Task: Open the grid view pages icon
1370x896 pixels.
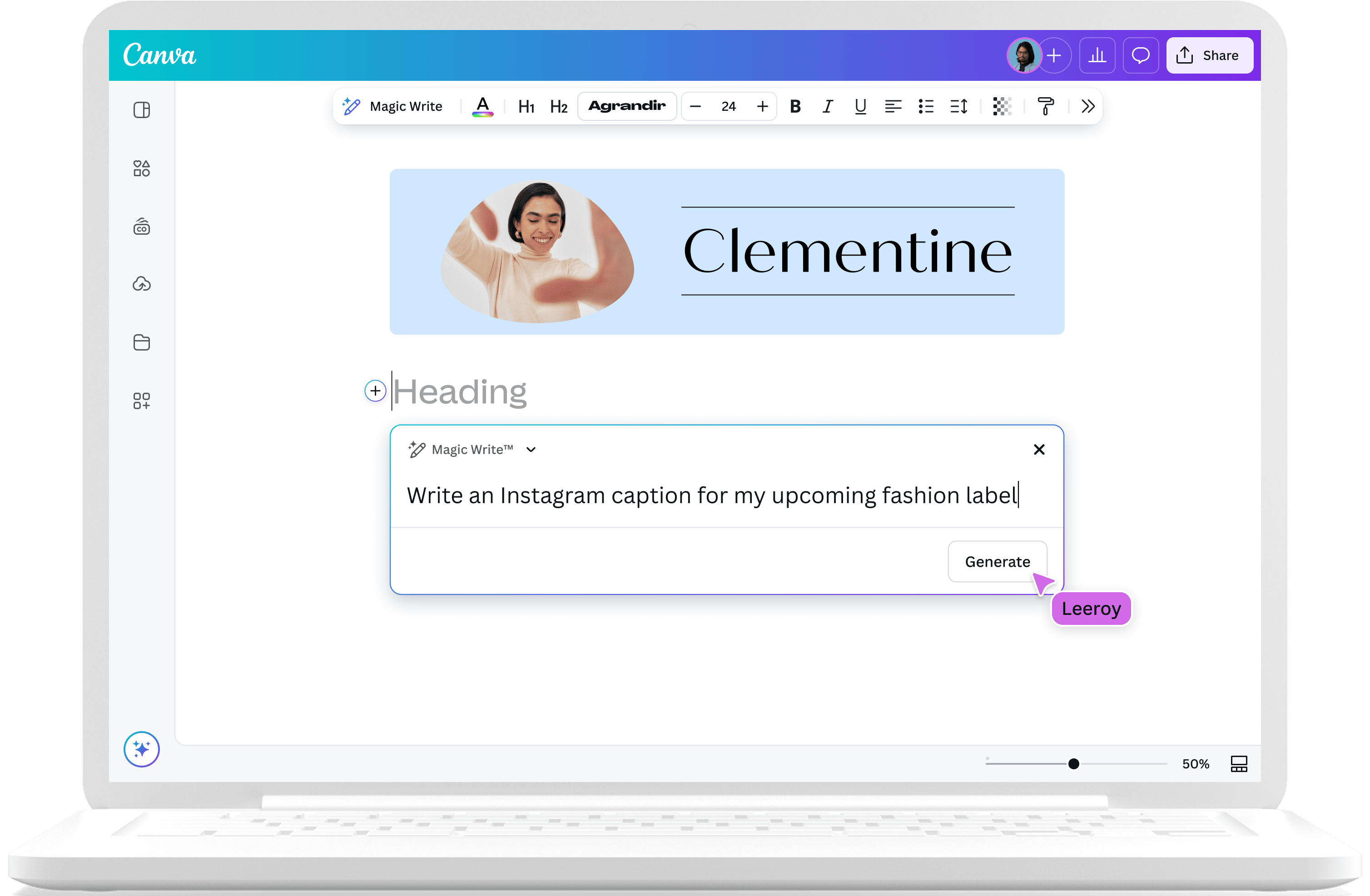Action: (1239, 764)
